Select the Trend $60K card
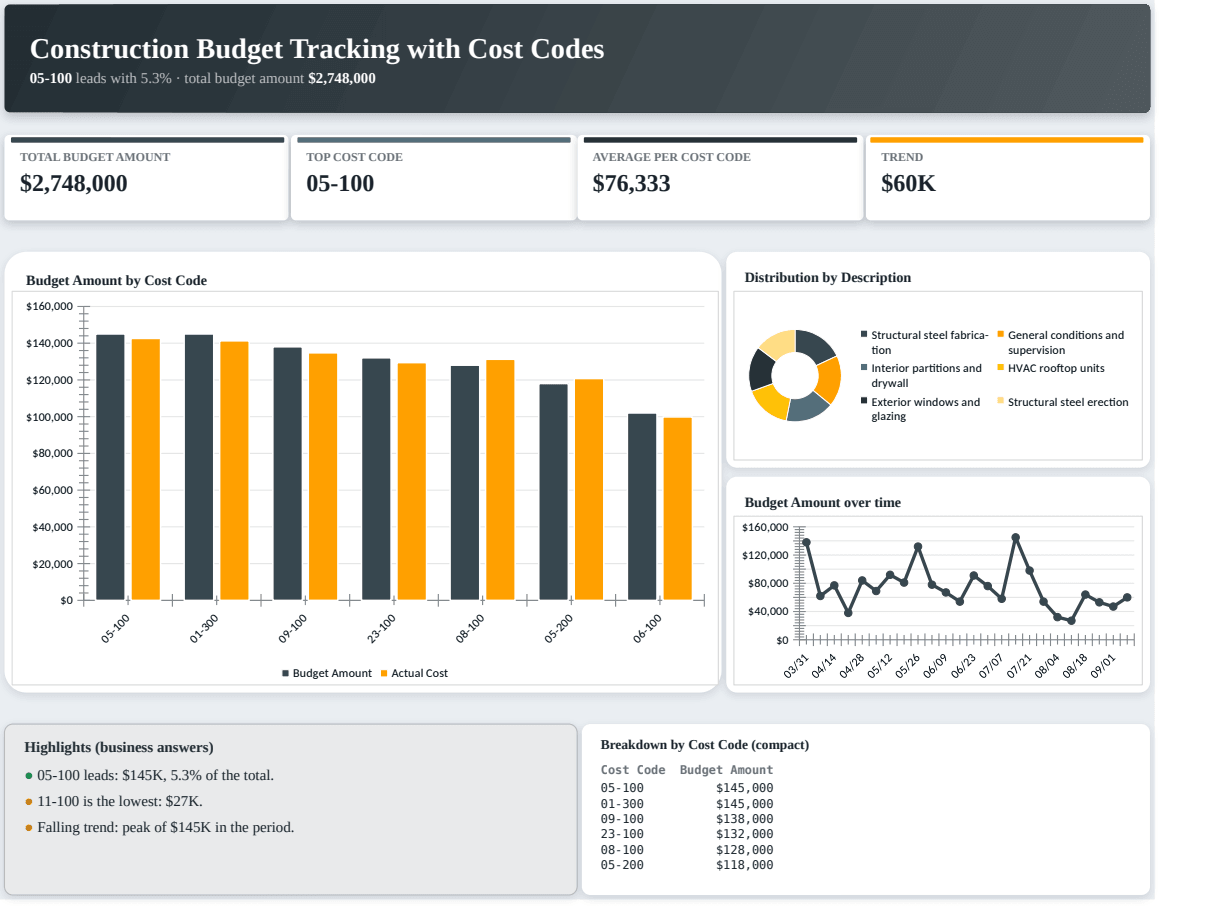 click(1008, 178)
